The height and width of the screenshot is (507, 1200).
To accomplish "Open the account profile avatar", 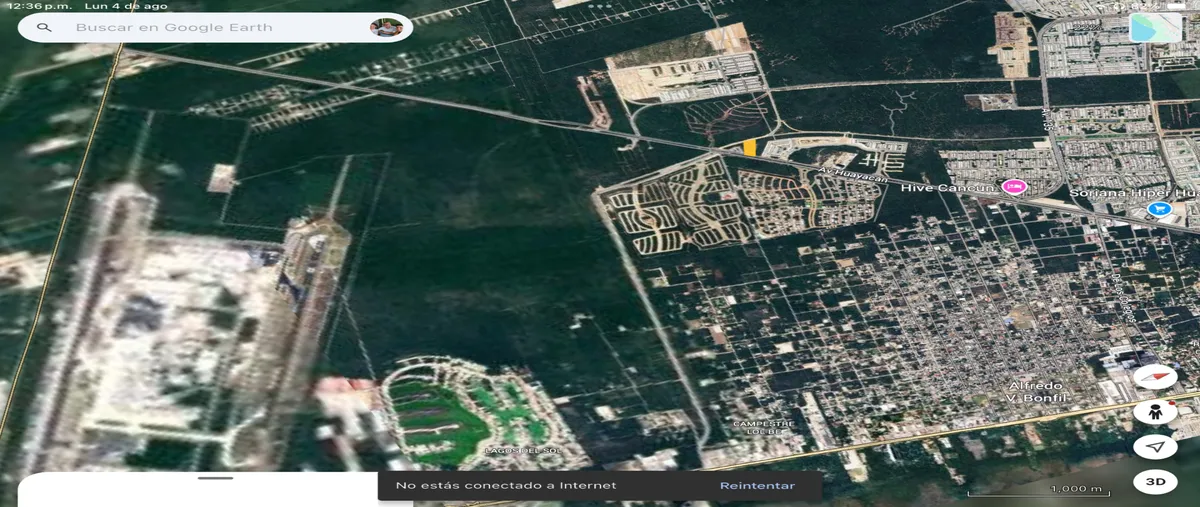I will [386, 27].
